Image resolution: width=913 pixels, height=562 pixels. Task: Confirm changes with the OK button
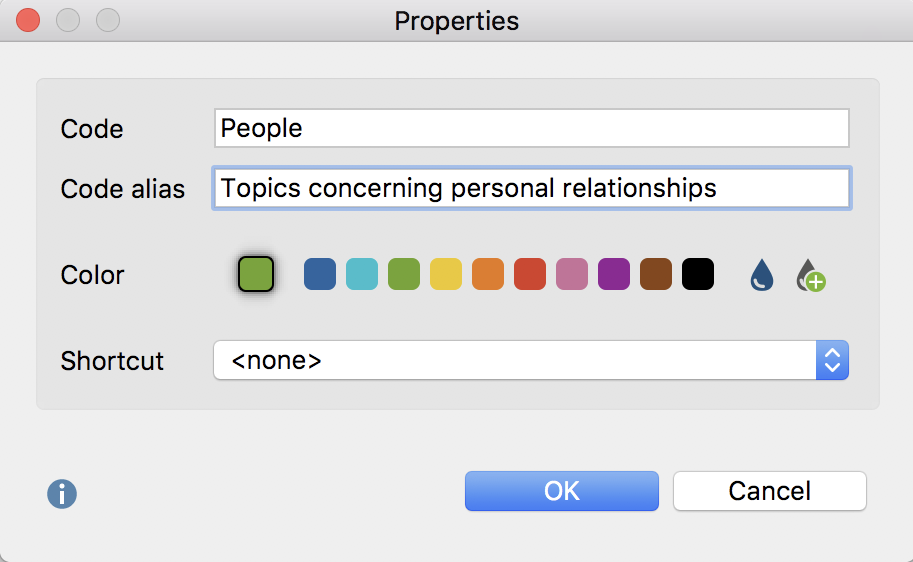(561, 491)
